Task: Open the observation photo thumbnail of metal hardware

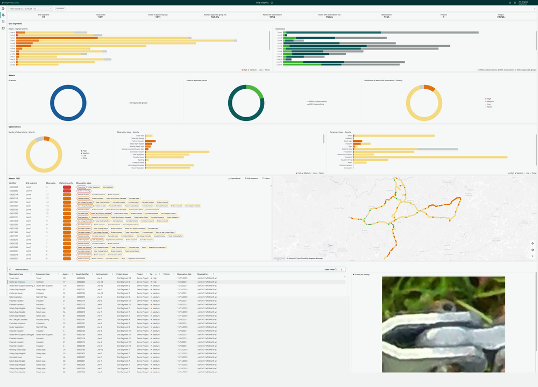Action: tap(443, 324)
